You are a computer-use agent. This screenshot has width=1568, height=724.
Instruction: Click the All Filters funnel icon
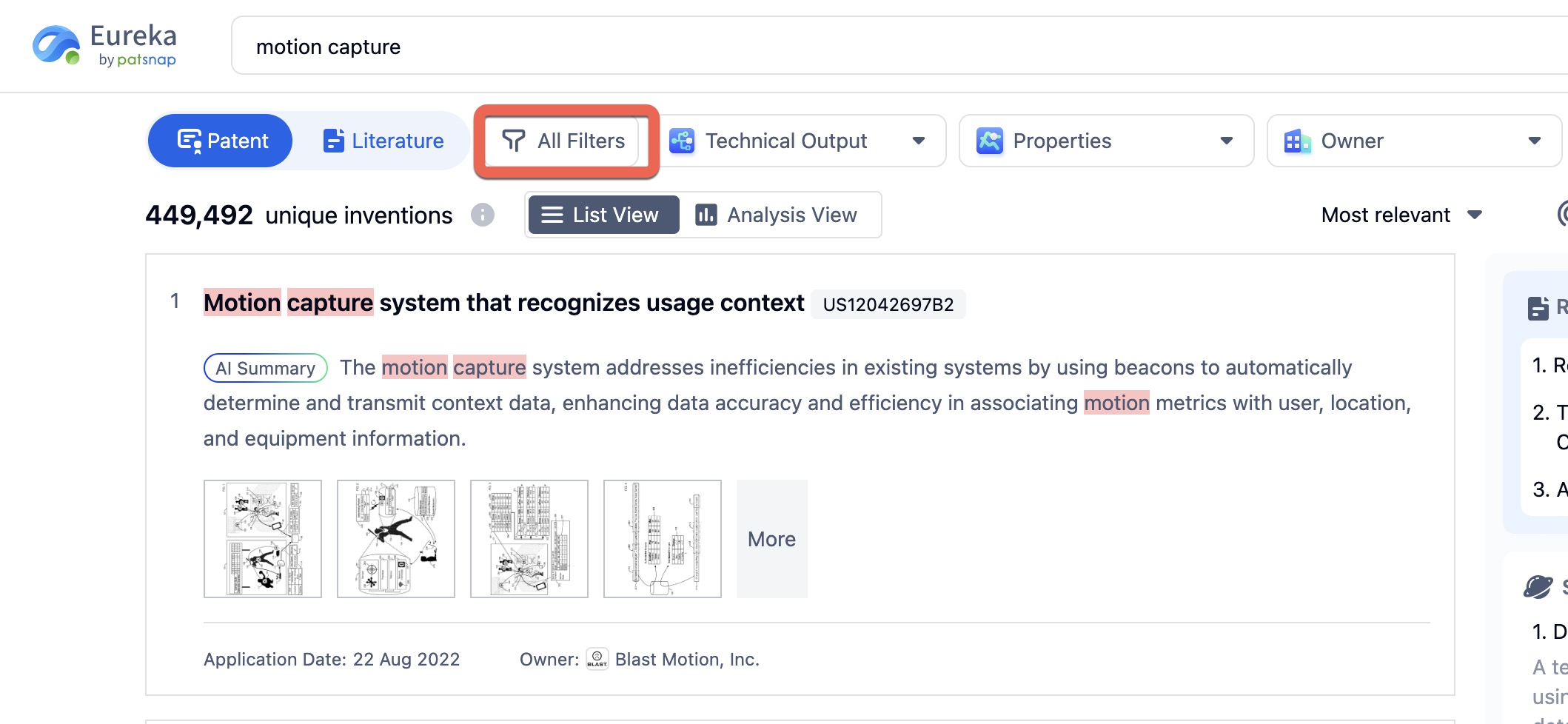pyautogui.click(x=513, y=141)
